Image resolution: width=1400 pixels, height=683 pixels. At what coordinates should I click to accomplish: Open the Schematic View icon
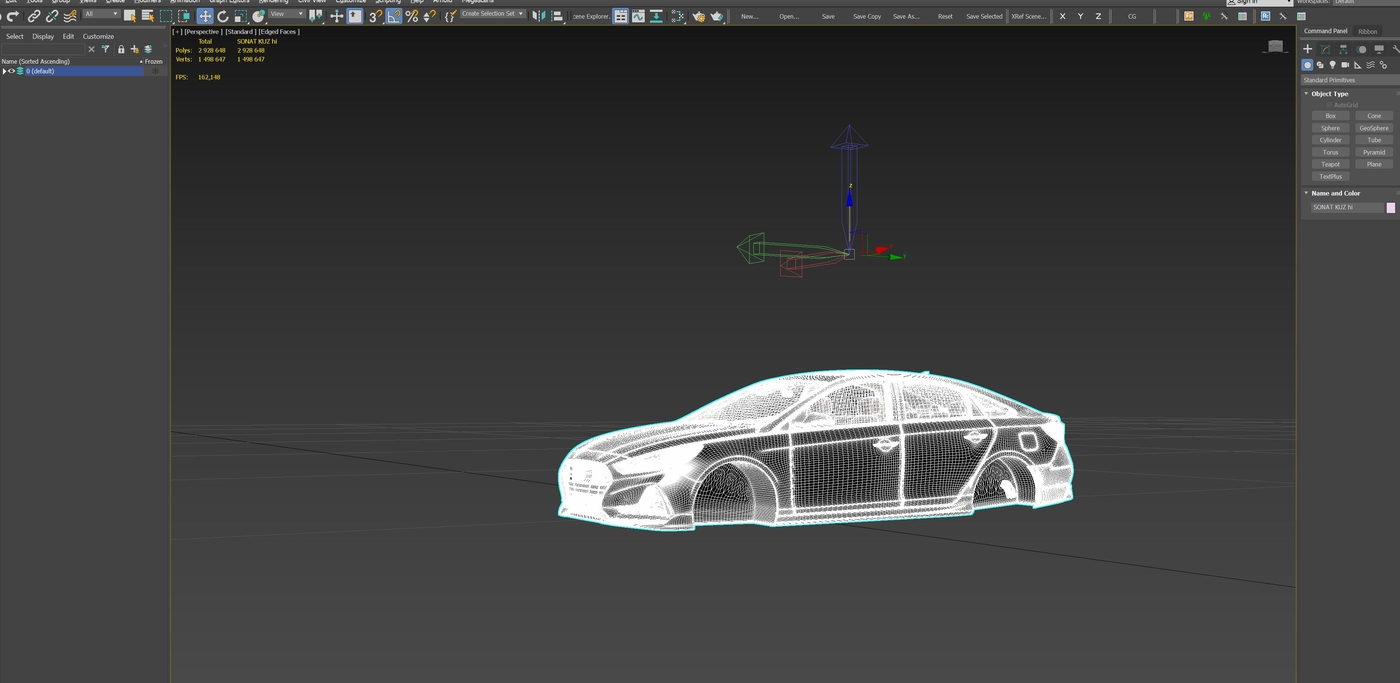point(677,16)
